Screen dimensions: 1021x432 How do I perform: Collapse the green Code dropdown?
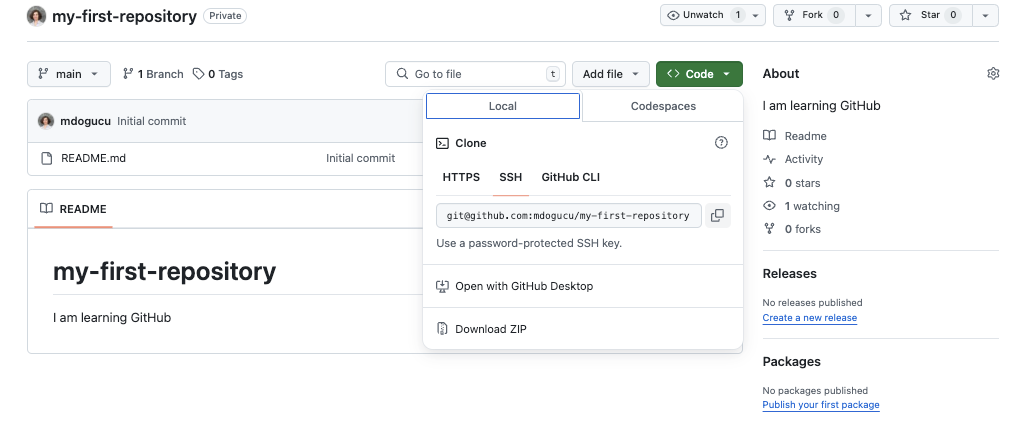(699, 74)
